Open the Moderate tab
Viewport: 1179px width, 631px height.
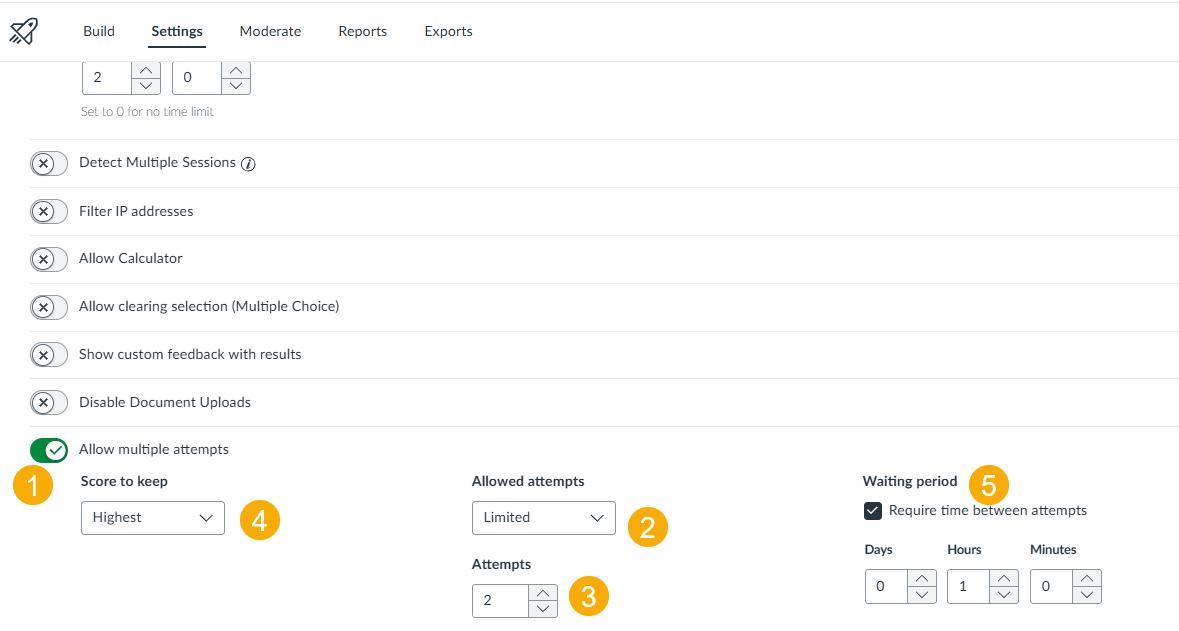coord(270,31)
